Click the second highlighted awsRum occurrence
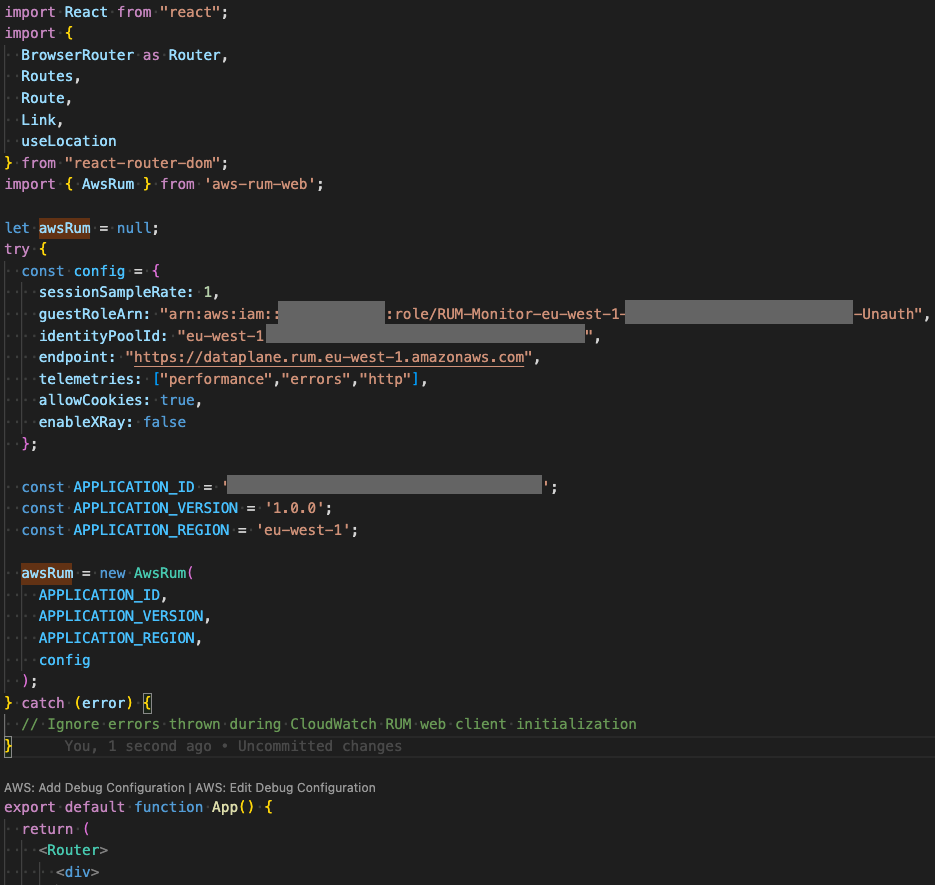The height and width of the screenshot is (885, 935). coord(46,572)
